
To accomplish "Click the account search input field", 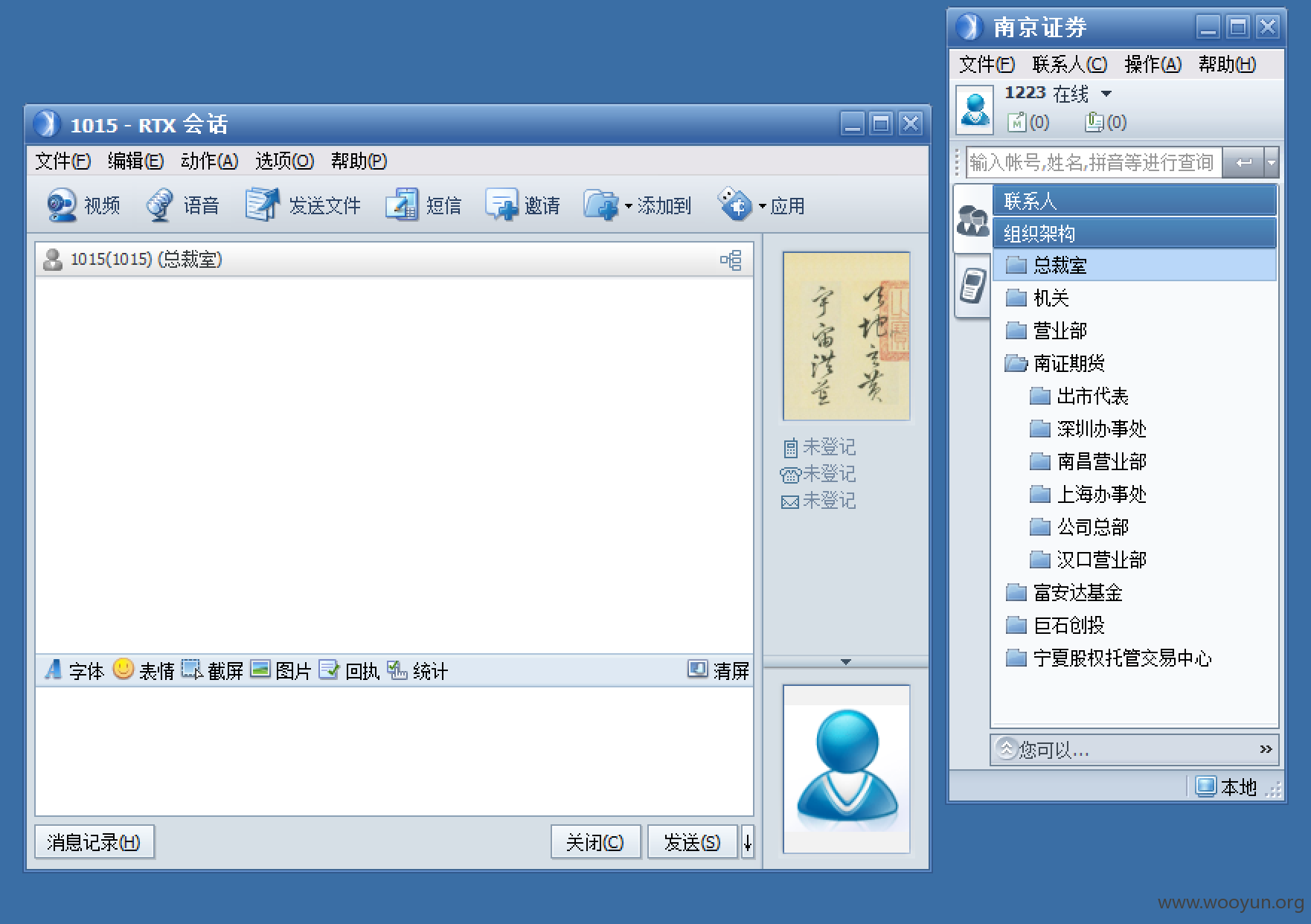I will 1094,162.
